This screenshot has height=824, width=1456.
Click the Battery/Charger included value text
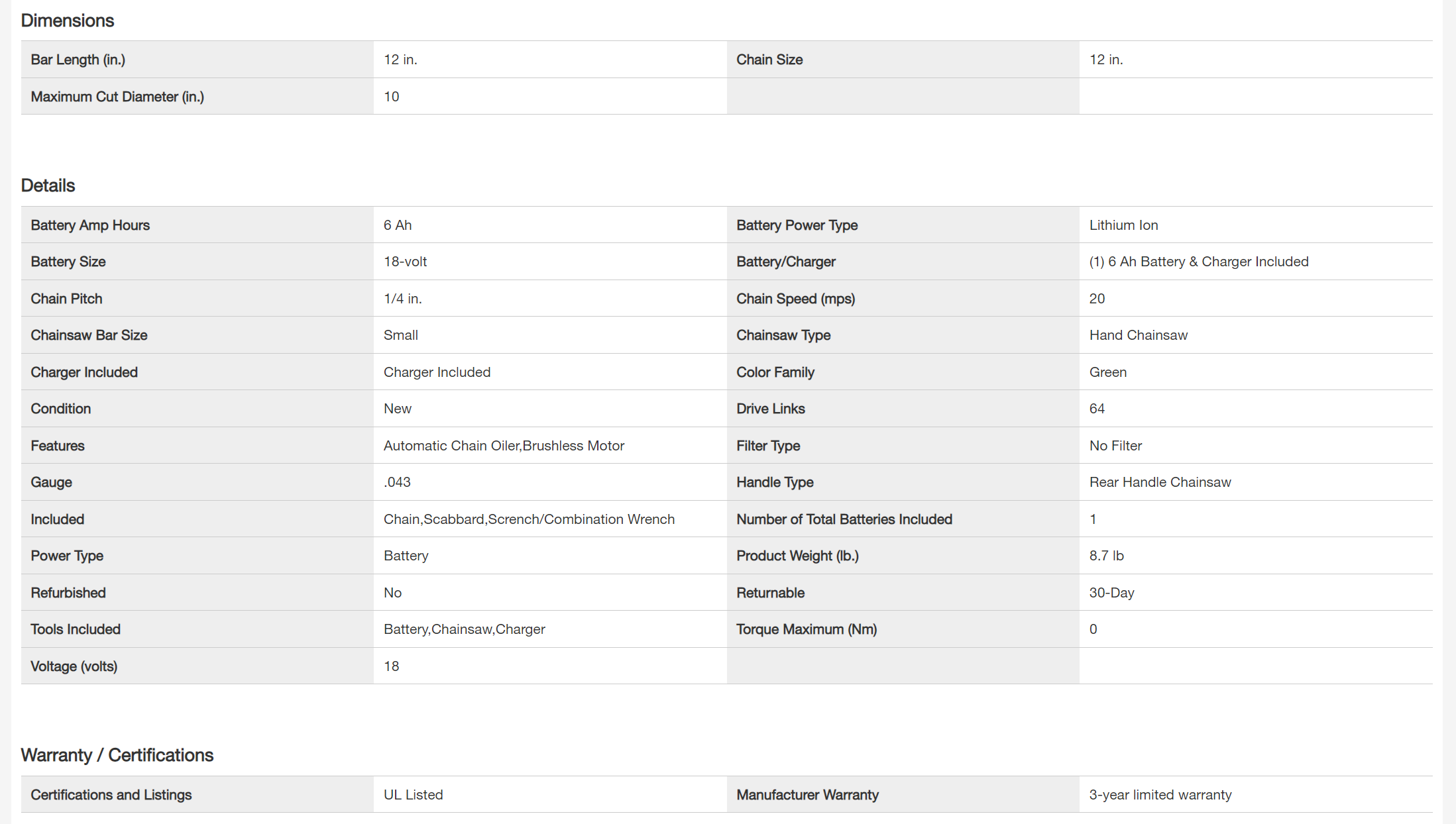(1198, 262)
